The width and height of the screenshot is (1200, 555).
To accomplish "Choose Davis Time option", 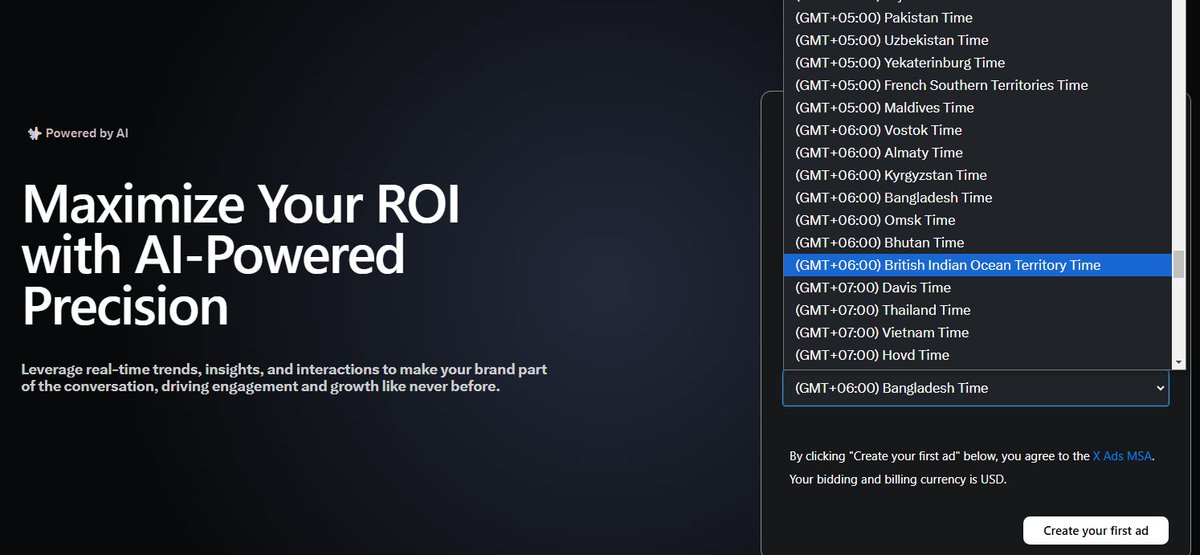I will (977, 288).
